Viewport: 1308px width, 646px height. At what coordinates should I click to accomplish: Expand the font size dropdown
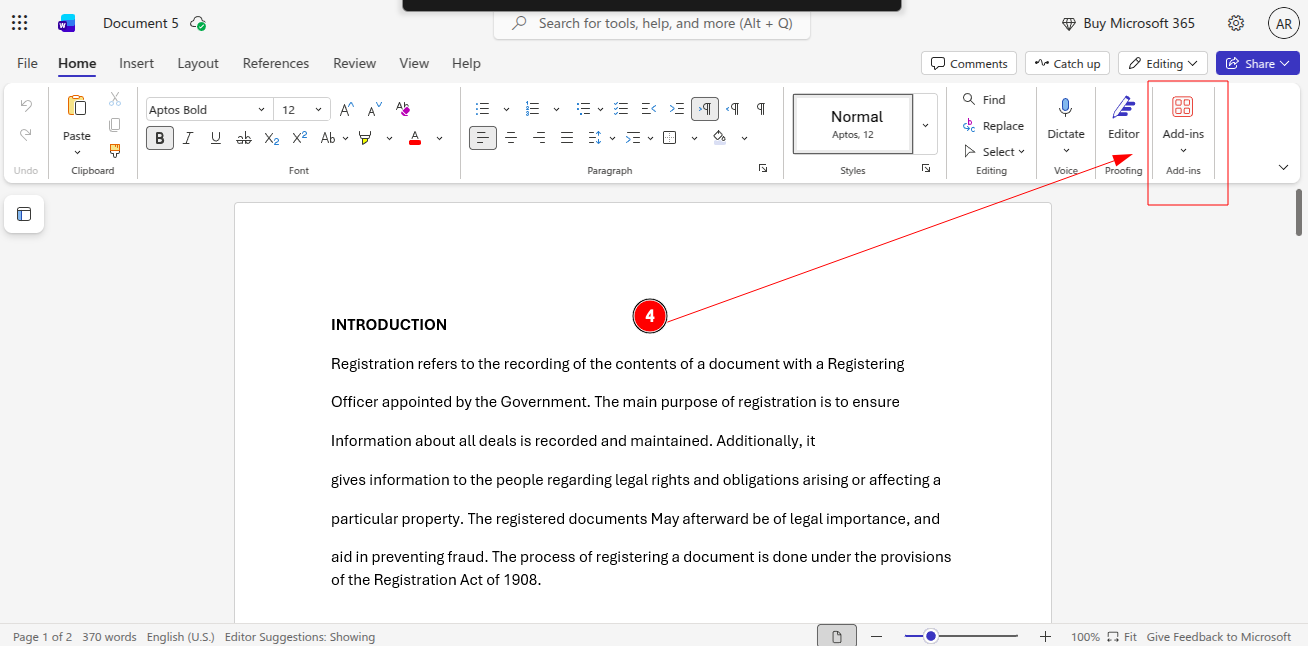pos(319,110)
